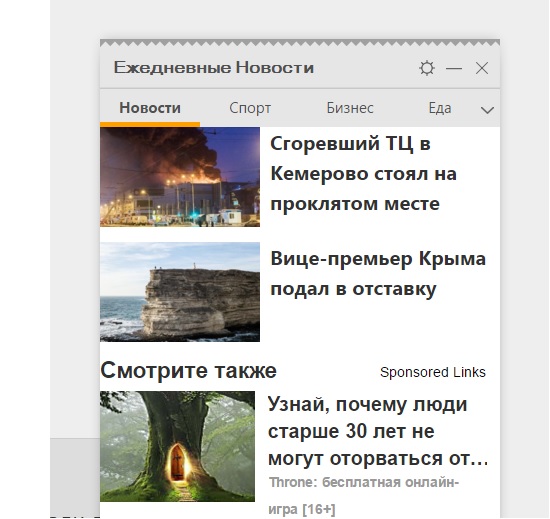Minimize the Ежедневные Новости widget
Viewport: 550px width, 519px height.
454,68
